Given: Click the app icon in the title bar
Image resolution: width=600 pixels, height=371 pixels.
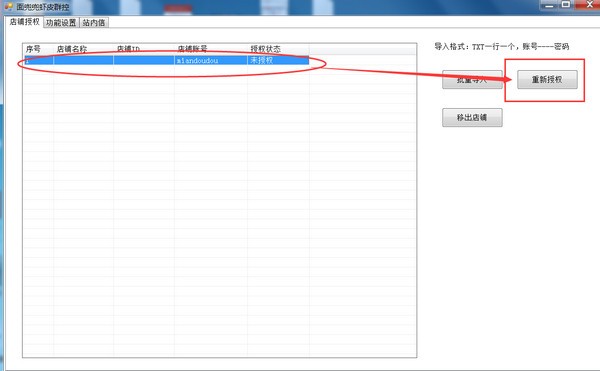Looking at the screenshot, I should (x=8, y=6).
